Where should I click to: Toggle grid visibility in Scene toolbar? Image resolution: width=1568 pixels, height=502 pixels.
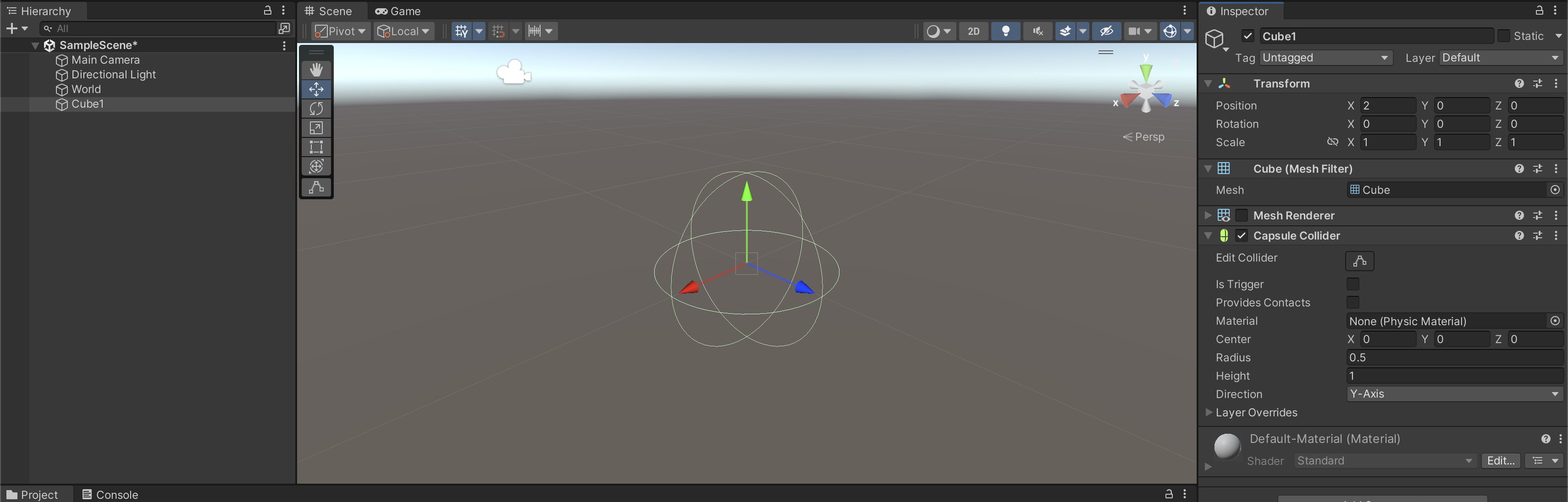click(x=461, y=31)
